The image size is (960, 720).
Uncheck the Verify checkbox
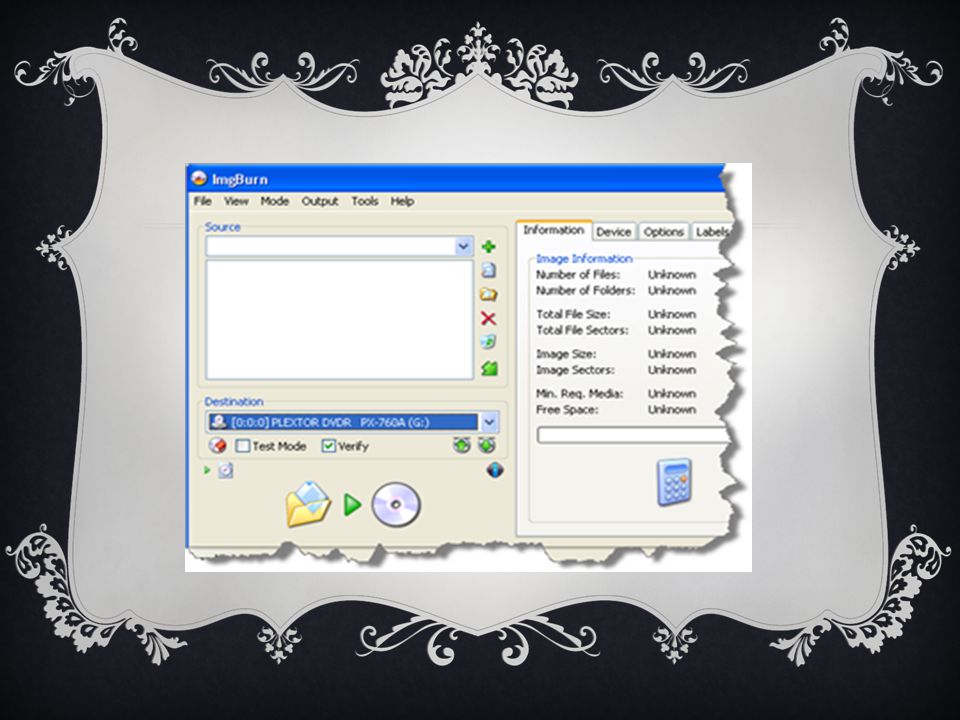click(x=329, y=446)
